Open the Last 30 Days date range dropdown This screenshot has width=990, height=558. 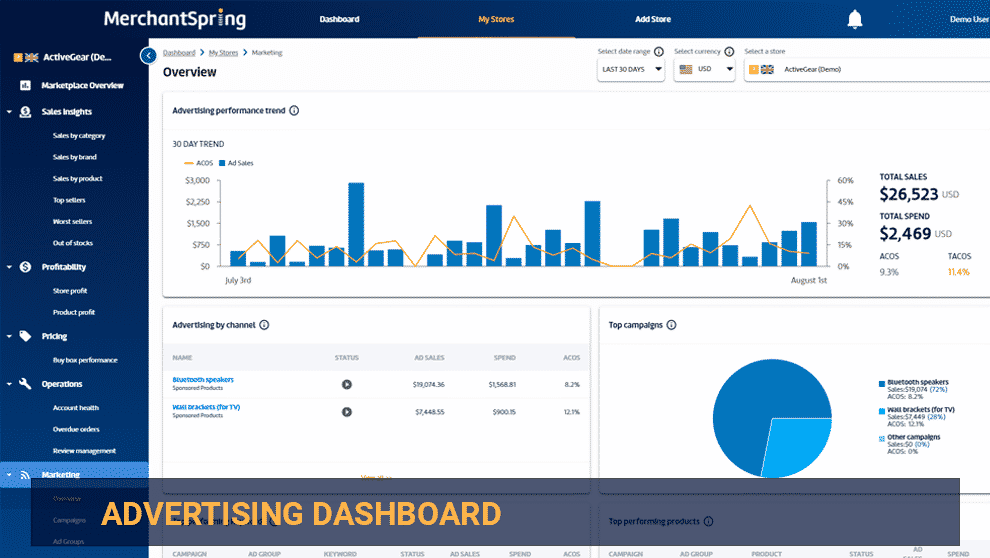click(631, 69)
